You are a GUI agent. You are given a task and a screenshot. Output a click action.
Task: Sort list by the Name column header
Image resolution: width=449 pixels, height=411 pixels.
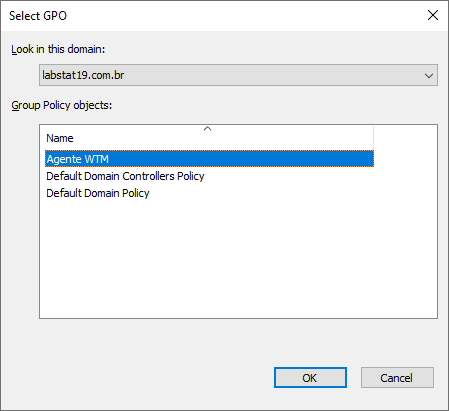(209, 138)
